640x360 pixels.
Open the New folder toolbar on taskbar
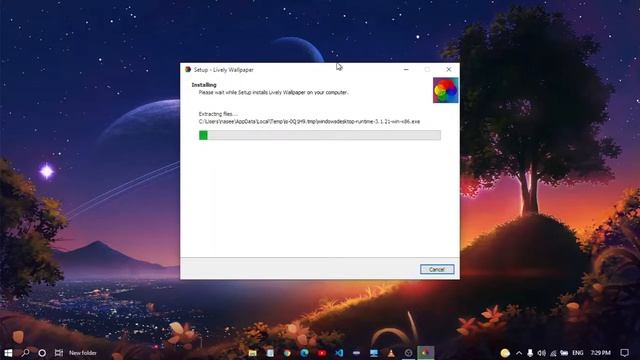pos(83,353)
